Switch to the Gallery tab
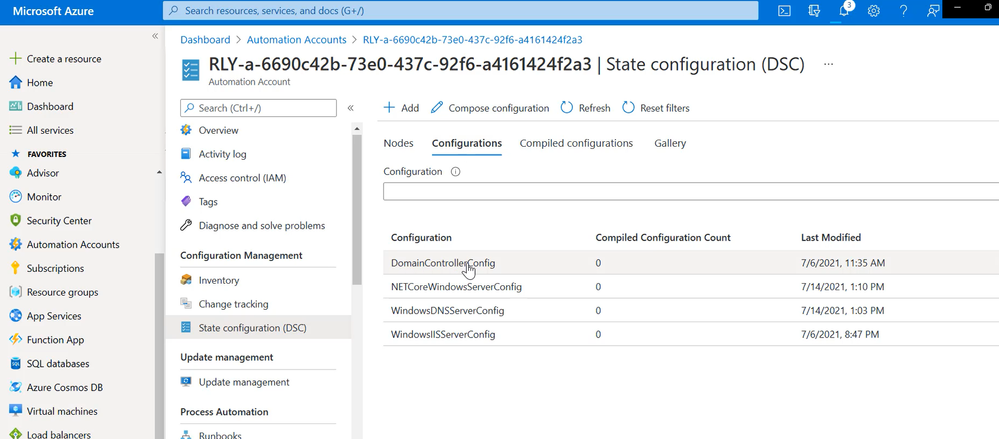Image resolution: width=999 pixels, height=439 pixels. point(670,143)
